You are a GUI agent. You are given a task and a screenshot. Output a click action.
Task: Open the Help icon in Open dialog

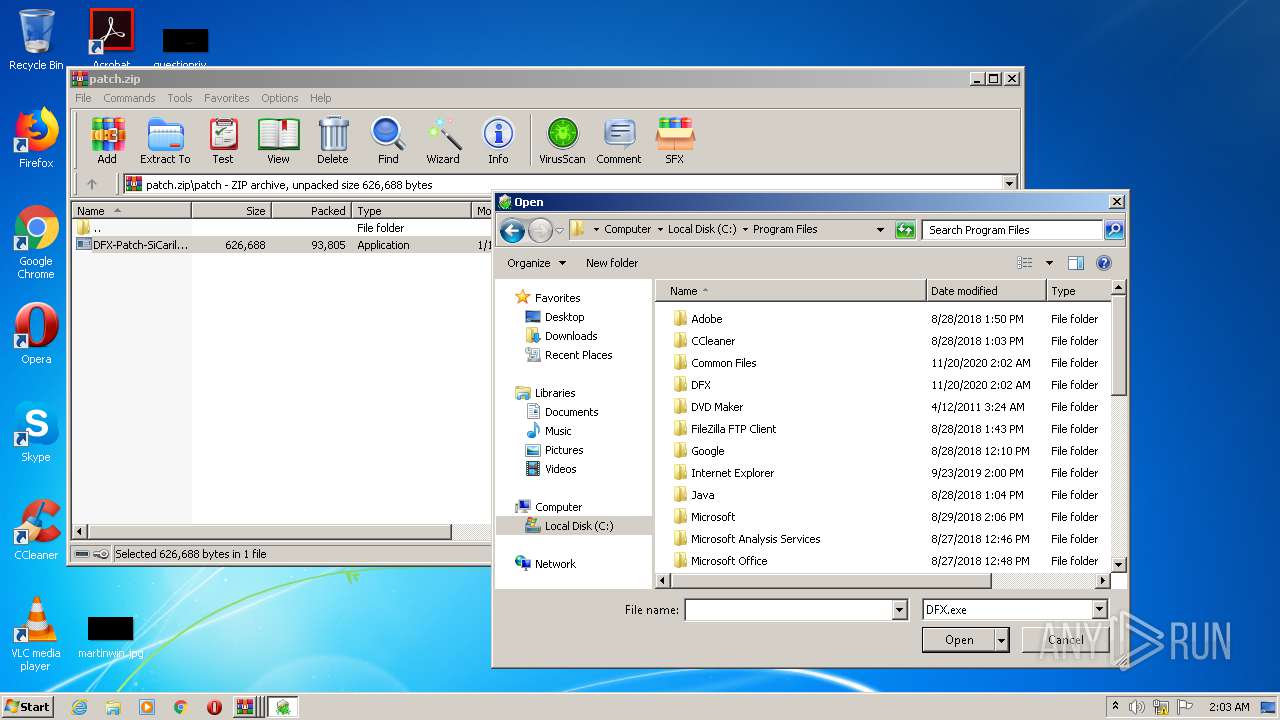[x=1104, y=263]
